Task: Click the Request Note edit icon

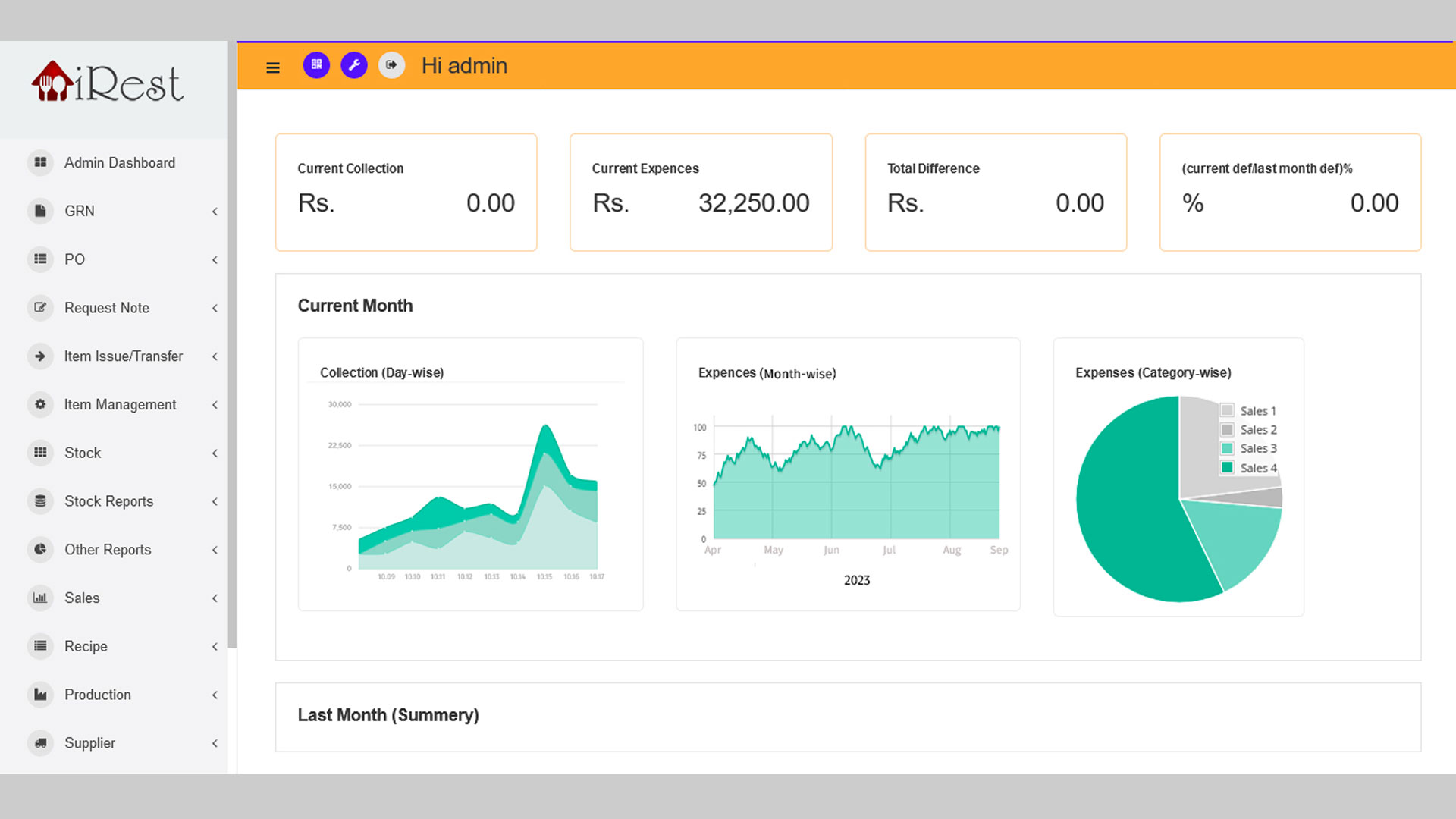Action: tap(40, 308)
